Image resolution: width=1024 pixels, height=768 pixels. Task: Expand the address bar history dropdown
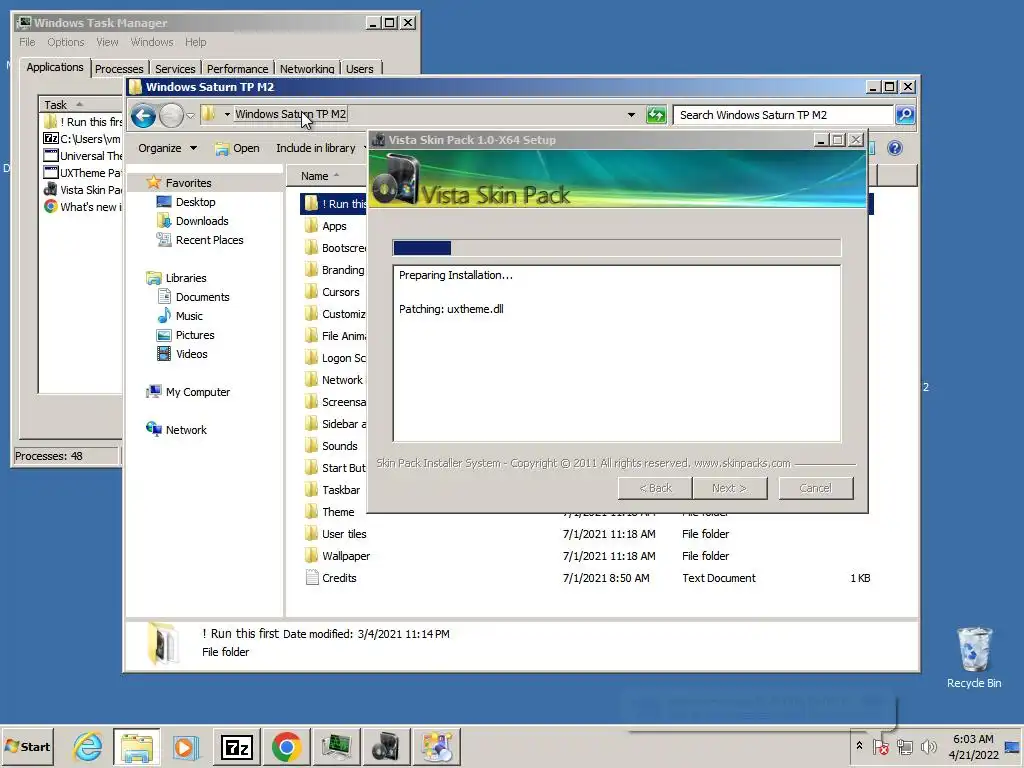(631, 115)
